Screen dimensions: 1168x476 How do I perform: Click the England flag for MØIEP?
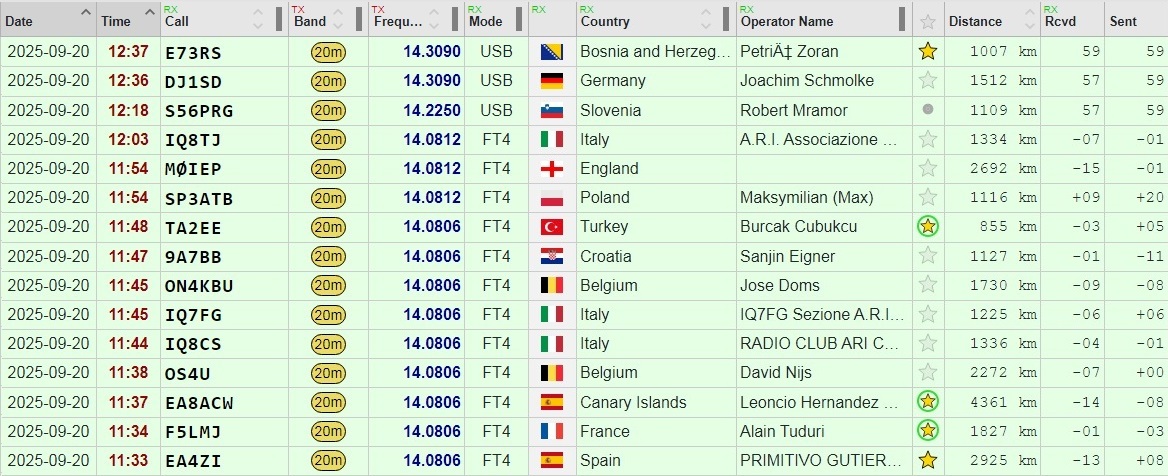click(551, 168)
